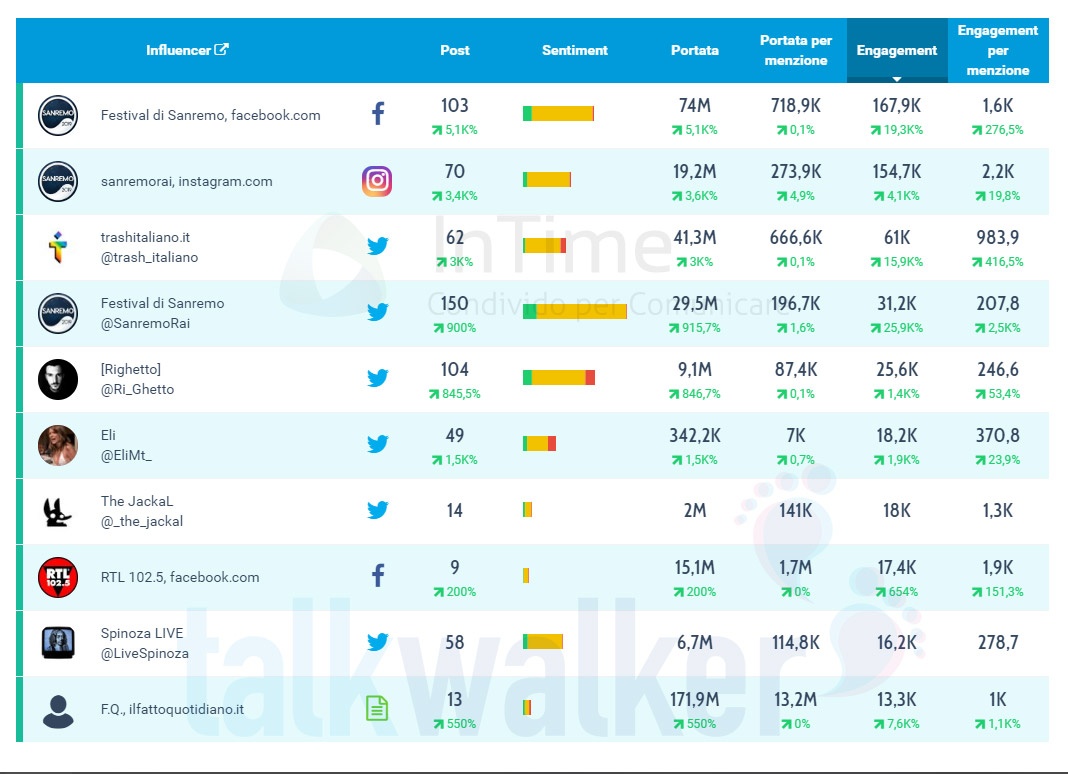Click the 25,6K Engagement value
The height and width of the screenshot is (774, 1068).
(896, 370)
